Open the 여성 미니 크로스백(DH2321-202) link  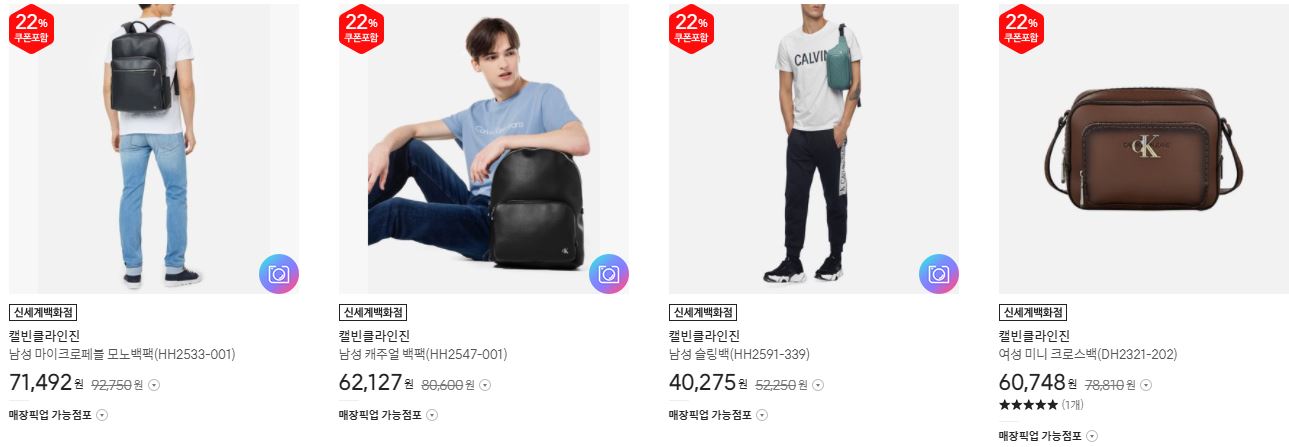[x=1089, y=354]
